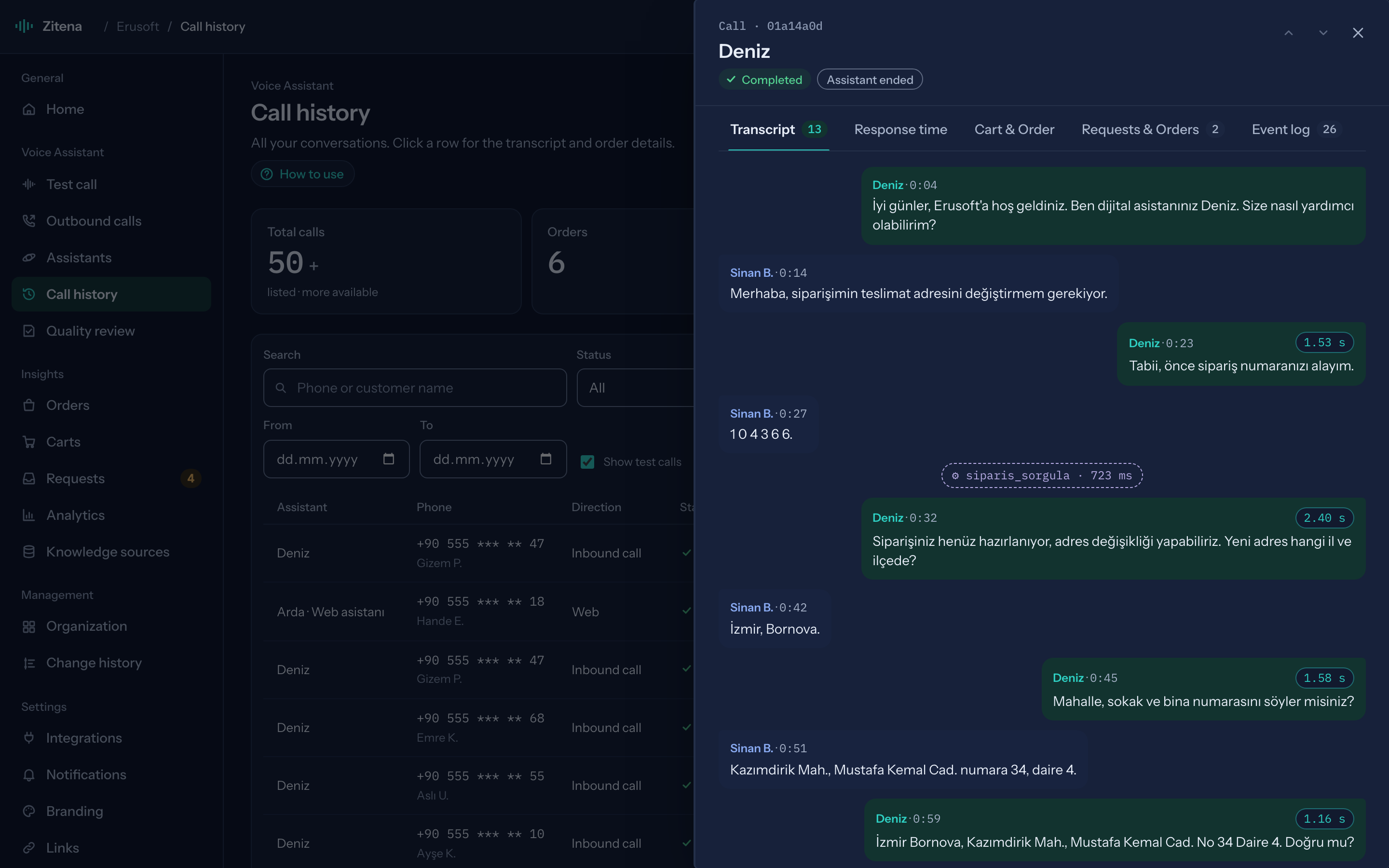Click the Assistants sidebar icon
Viewport: 1389px width, 868px height.
coord(29,258)
